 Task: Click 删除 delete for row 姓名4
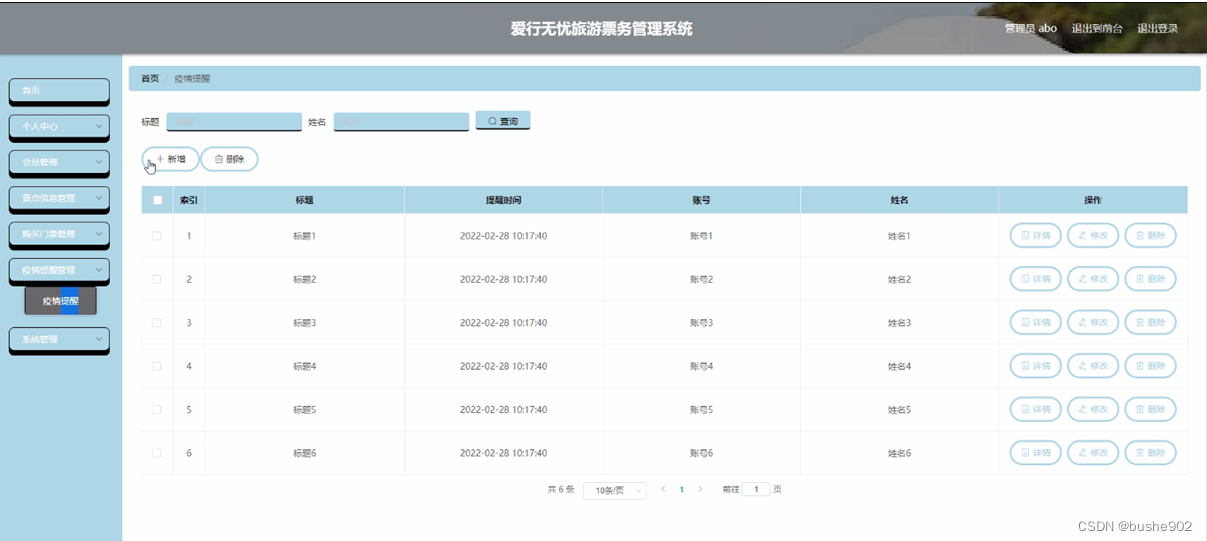click(1151, 366)
